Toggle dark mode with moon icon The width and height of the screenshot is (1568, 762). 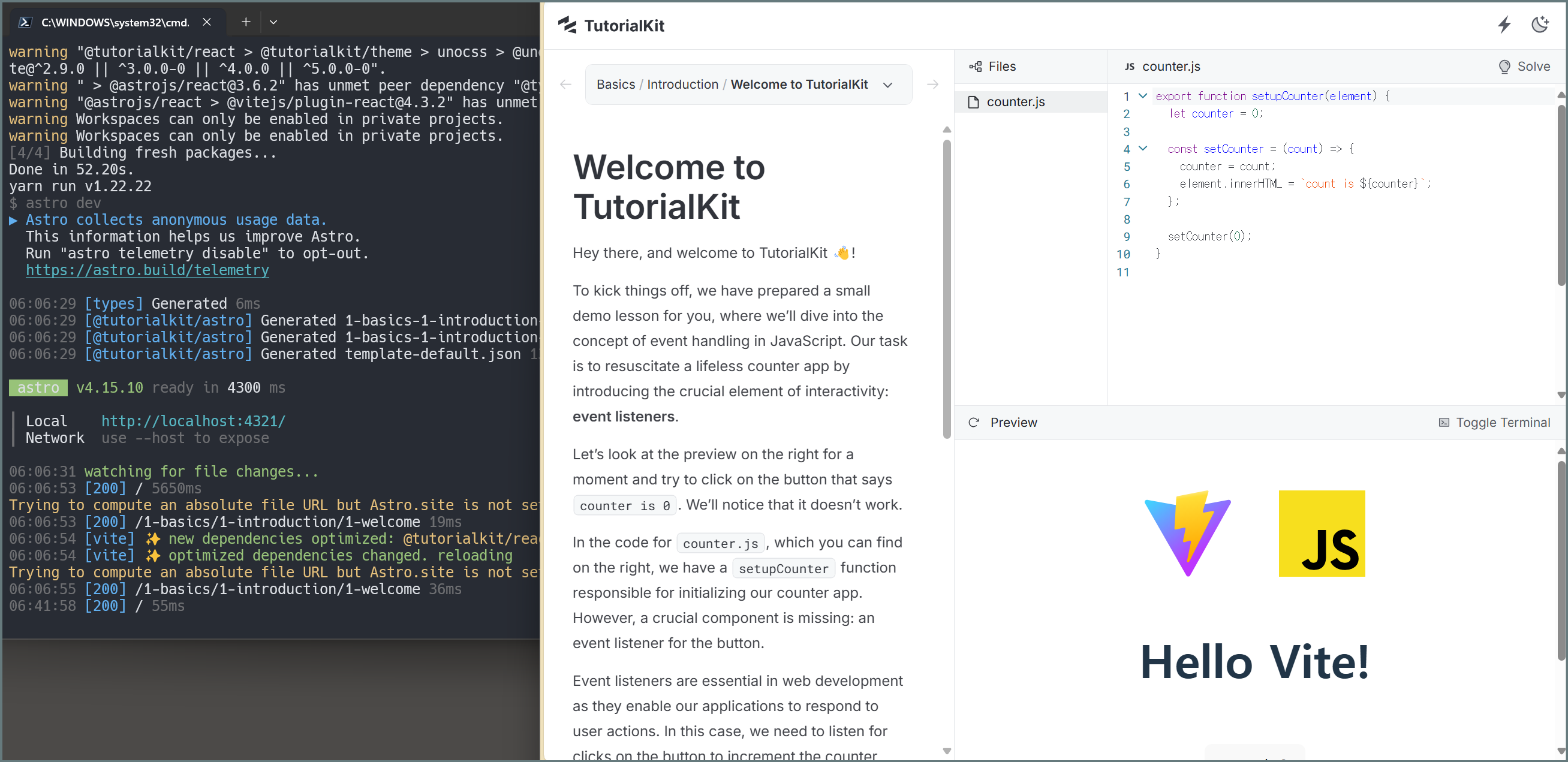(1539, 25)
